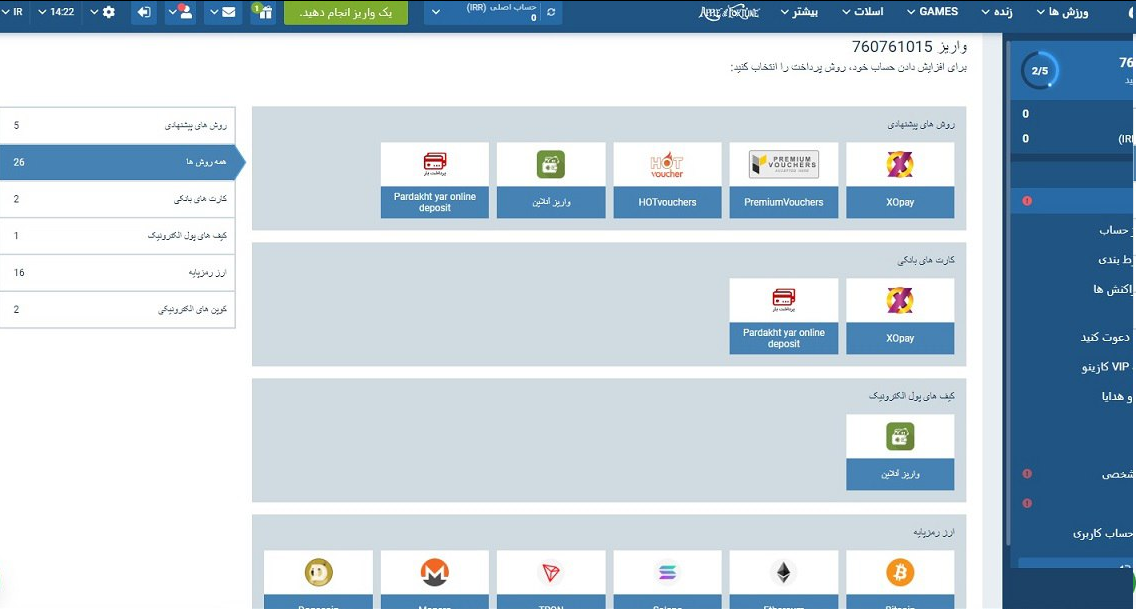Viewport: 1136px width, 609px height.
Task: Pick the Ethereum cryptocurrency icon
Action: point(783,573)
